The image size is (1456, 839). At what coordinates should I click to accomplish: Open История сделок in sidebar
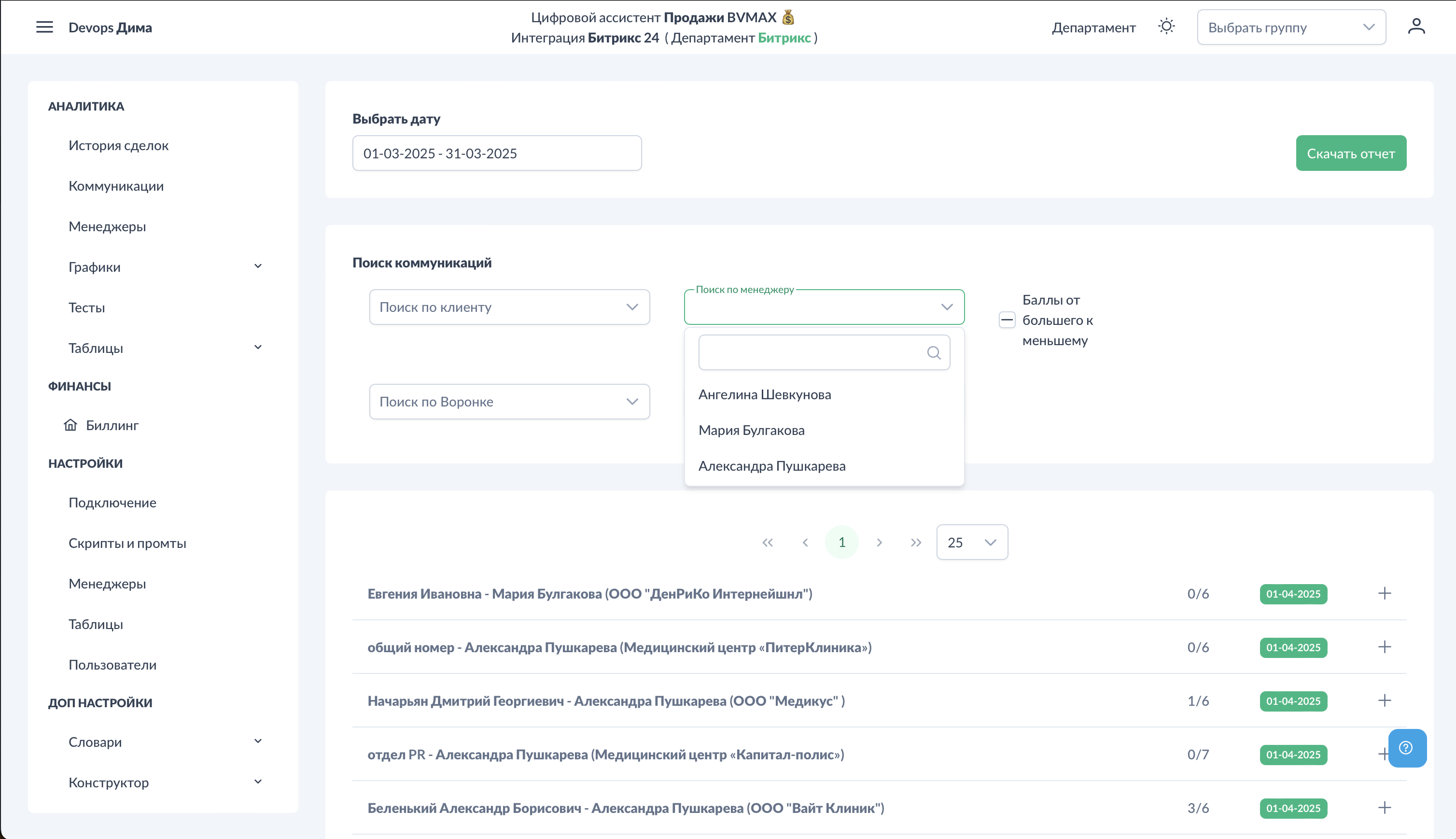point(118,145)
